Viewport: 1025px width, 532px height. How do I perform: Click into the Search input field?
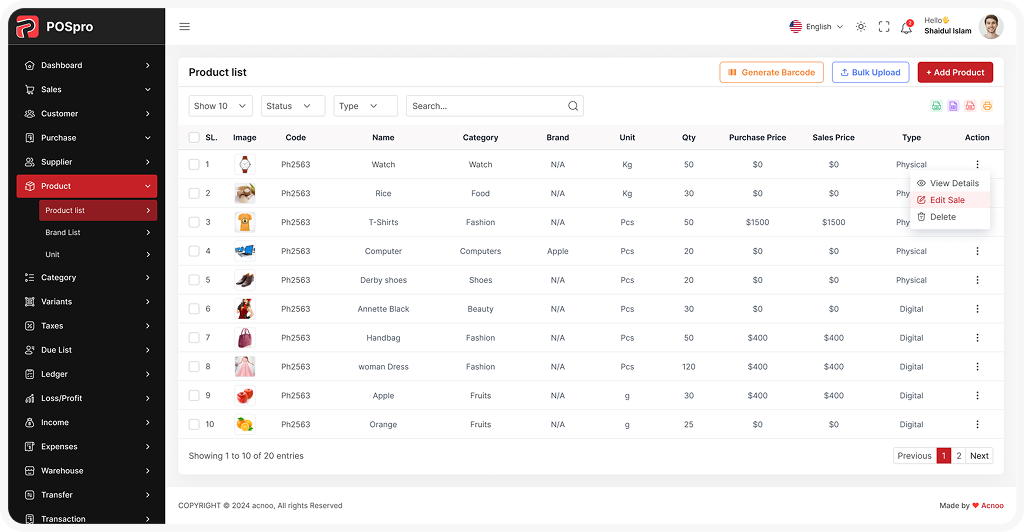[x=485, y=106]
